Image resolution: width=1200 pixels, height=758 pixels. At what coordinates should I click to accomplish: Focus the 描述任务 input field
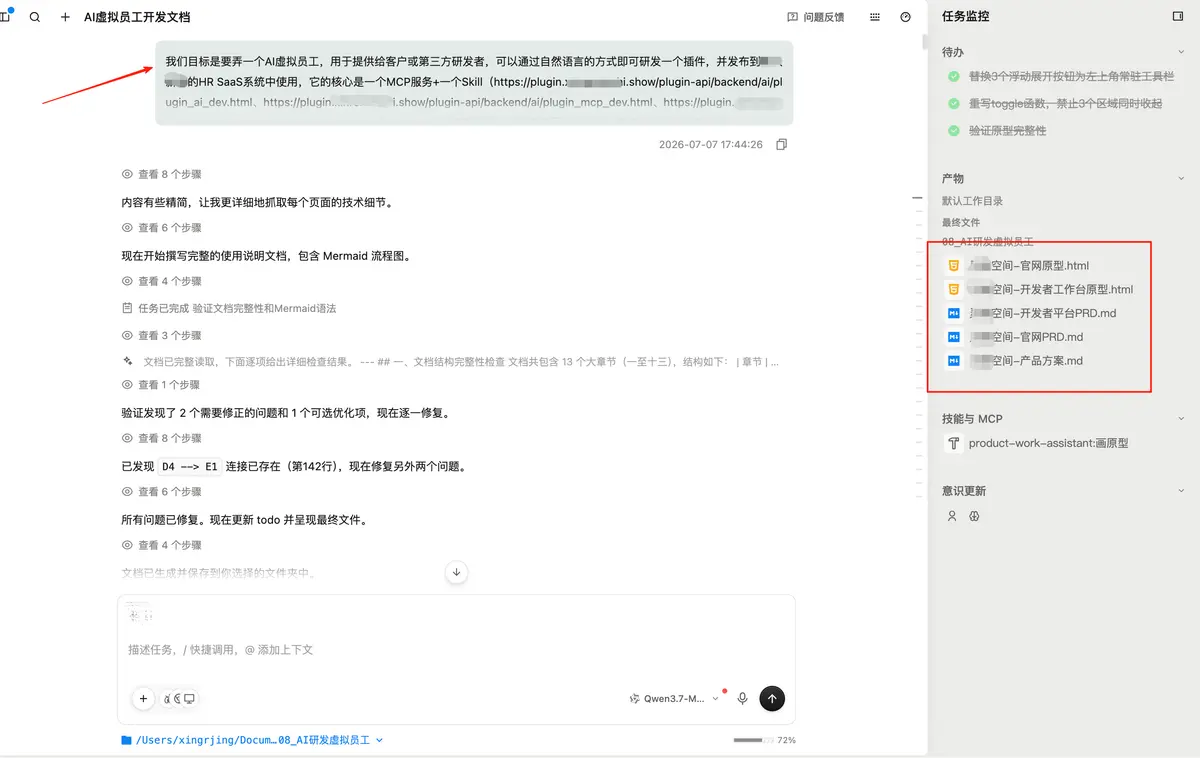(x=456, y=649)
